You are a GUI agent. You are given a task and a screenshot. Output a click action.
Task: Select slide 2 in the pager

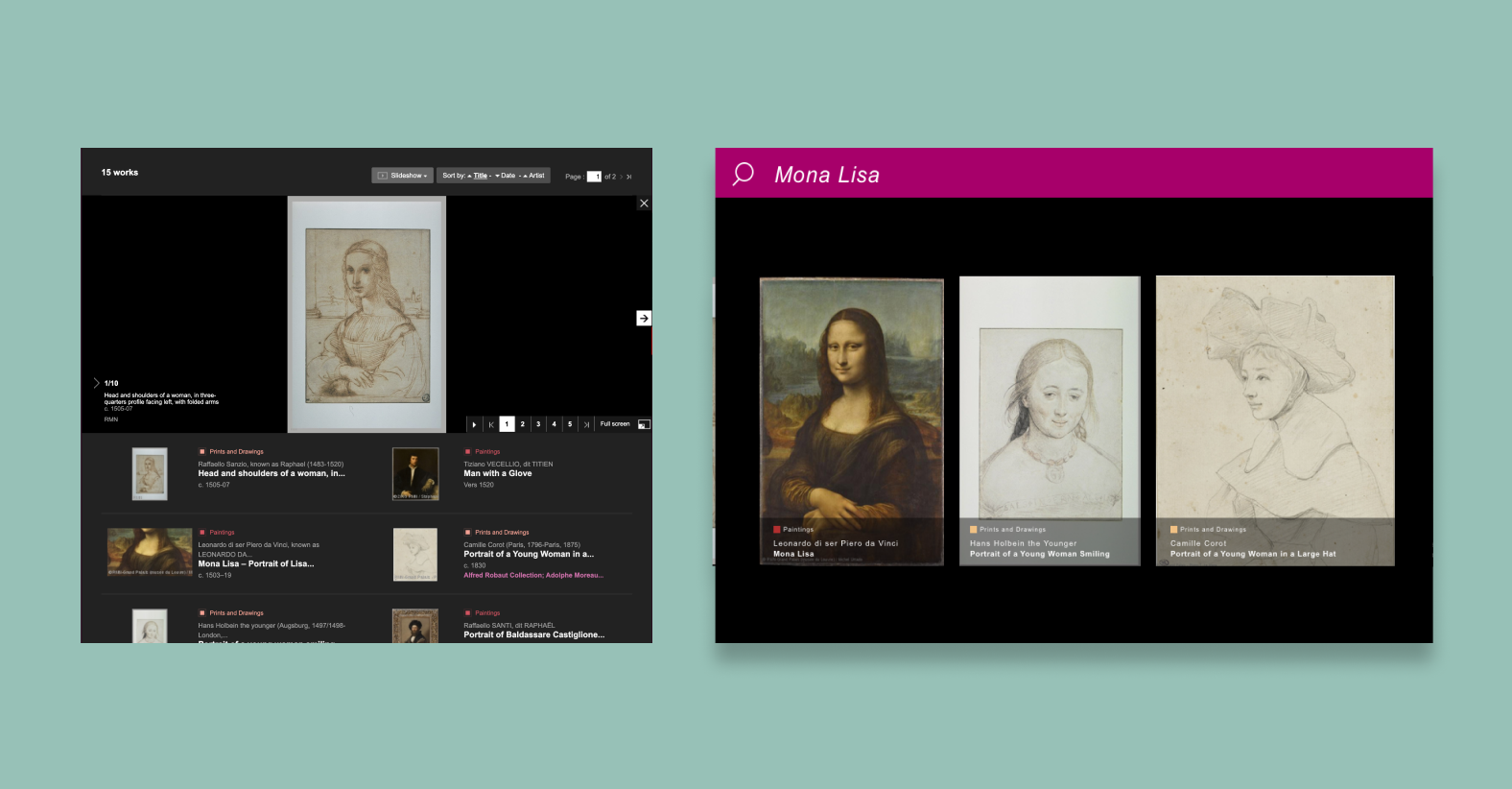click(x=522, y=424)
